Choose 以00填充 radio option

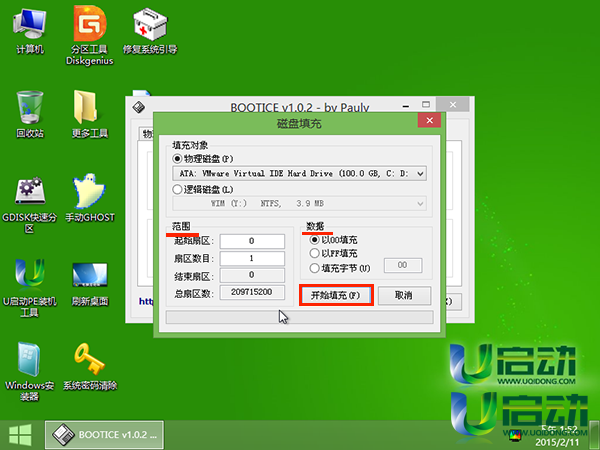[x=314, y=240]
